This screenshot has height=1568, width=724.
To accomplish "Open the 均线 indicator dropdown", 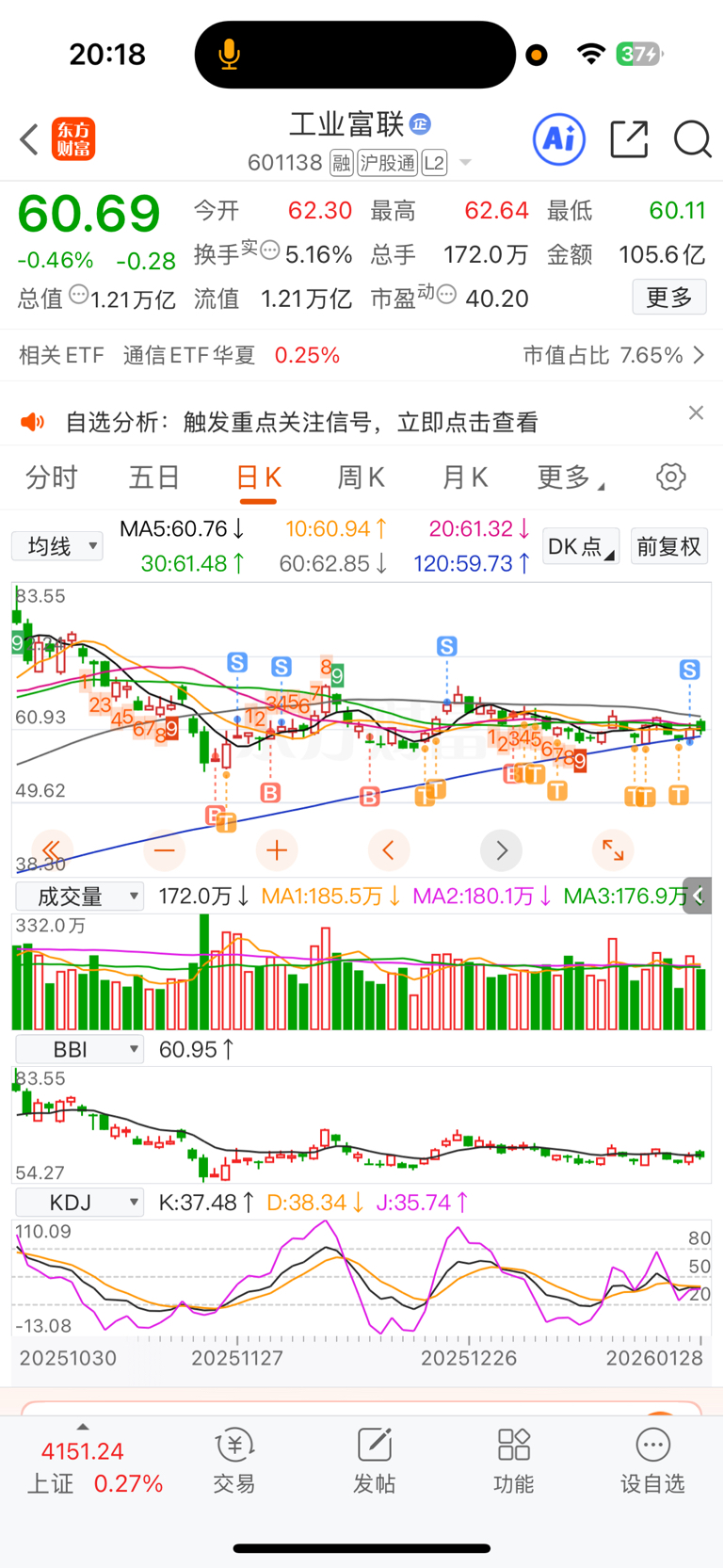I will (x=57, y=546).
